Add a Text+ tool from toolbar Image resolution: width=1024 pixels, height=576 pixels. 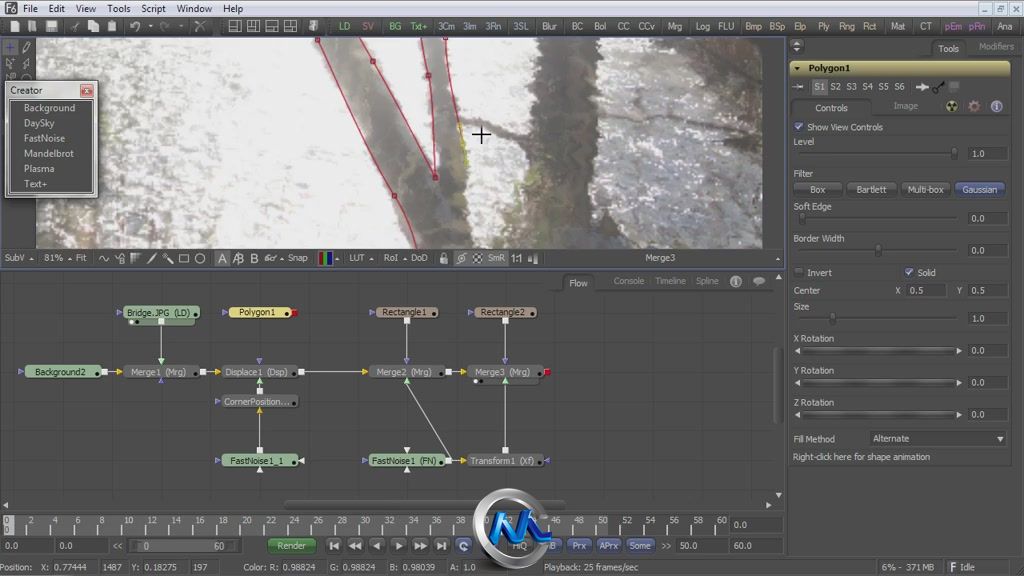pos(419,26)
